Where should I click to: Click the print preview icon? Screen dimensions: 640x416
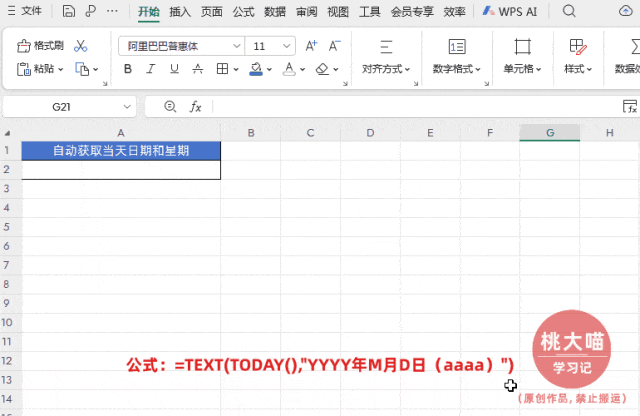[x=90, y=11]
